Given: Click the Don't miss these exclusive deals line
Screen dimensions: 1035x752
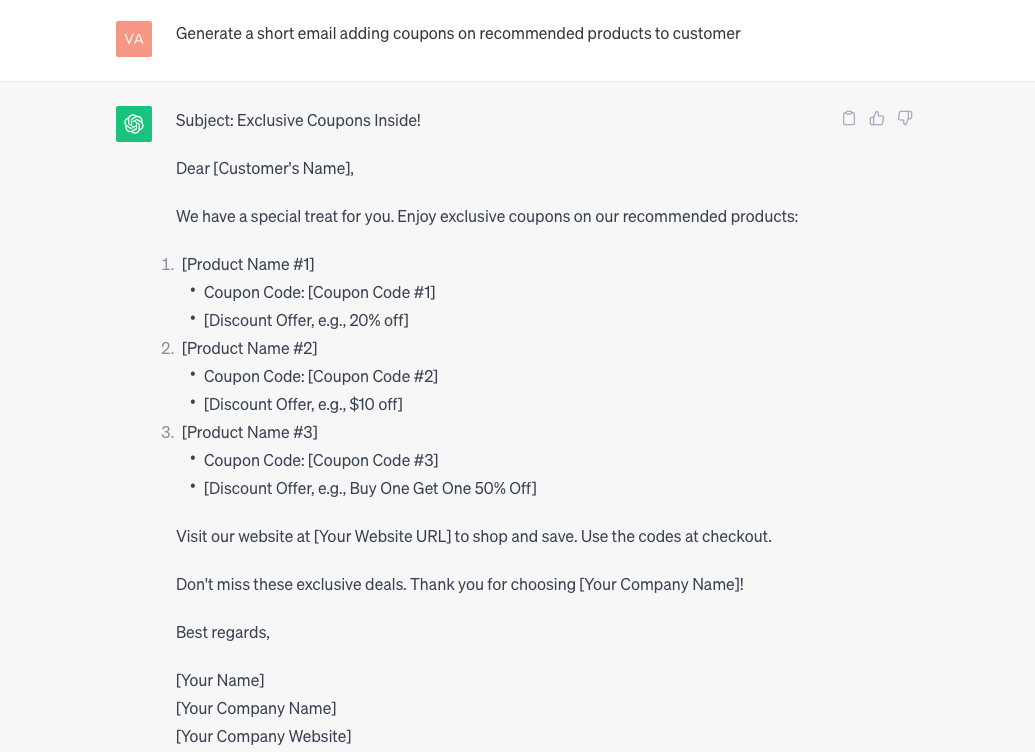Looking at the screenshot, I should (x=460, y=584).
